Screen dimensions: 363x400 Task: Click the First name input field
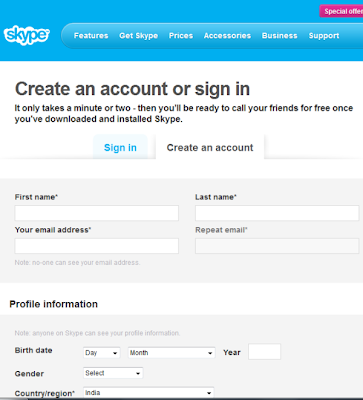[x=97, y=213]
